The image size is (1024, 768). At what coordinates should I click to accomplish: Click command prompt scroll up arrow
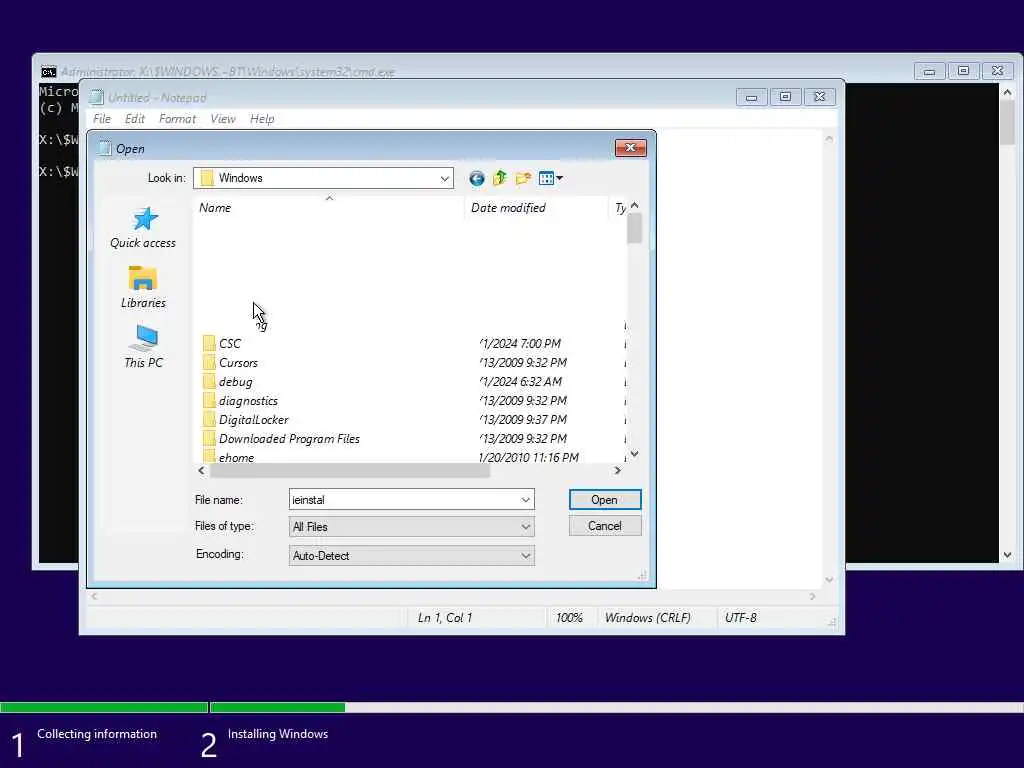tap(1007, 92)
